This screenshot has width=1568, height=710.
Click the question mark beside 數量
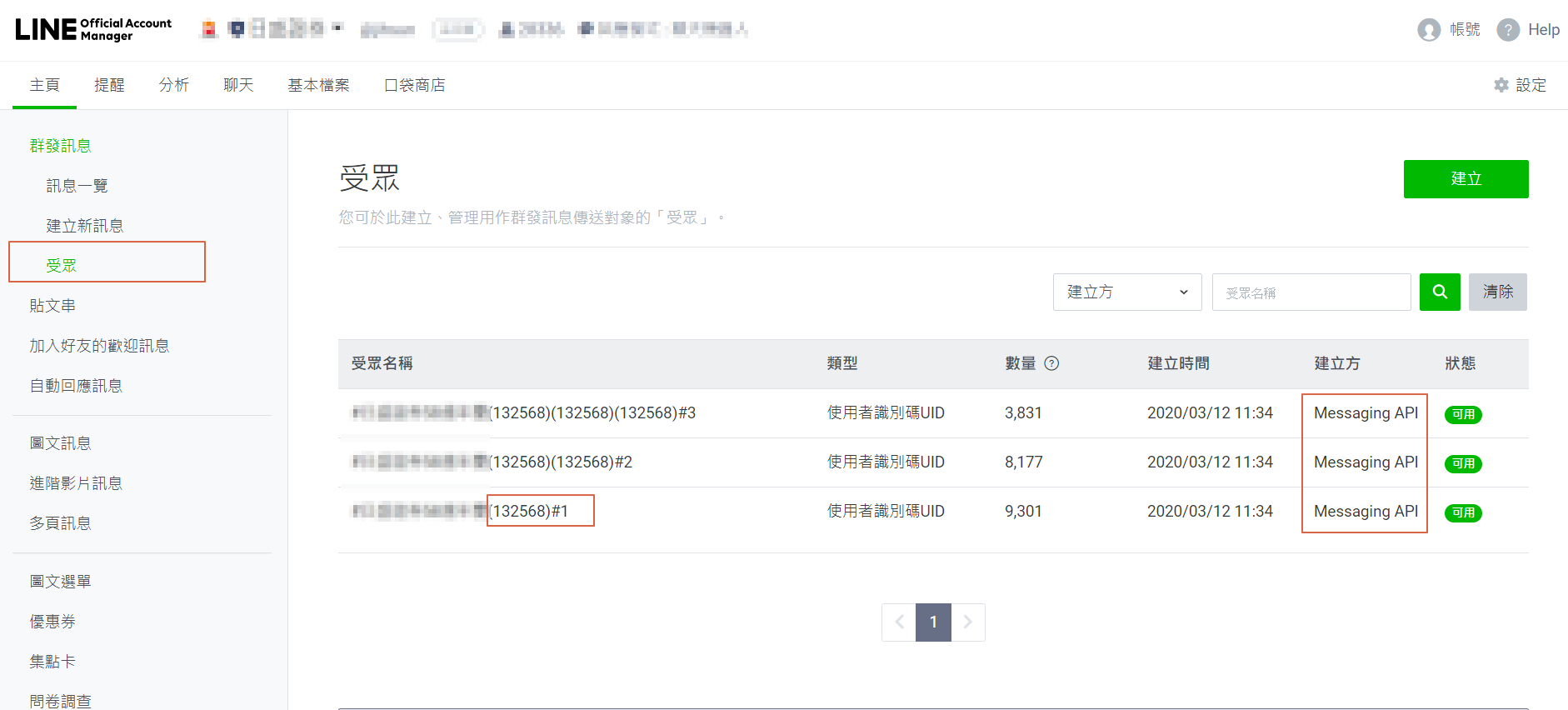pyautogui.click(x=1051, y=363)
